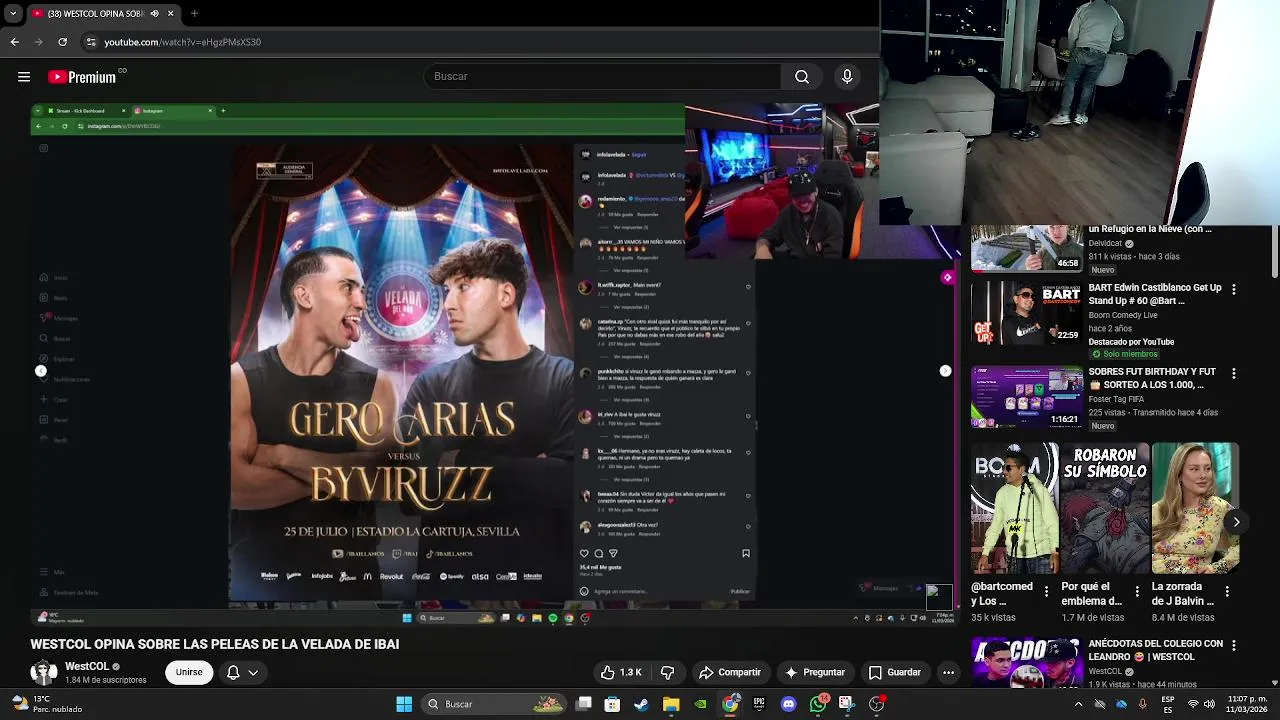Screen dimensions: 1280x720
Task: Open the tab search dropdown arrow
Action: click(13, 14)
